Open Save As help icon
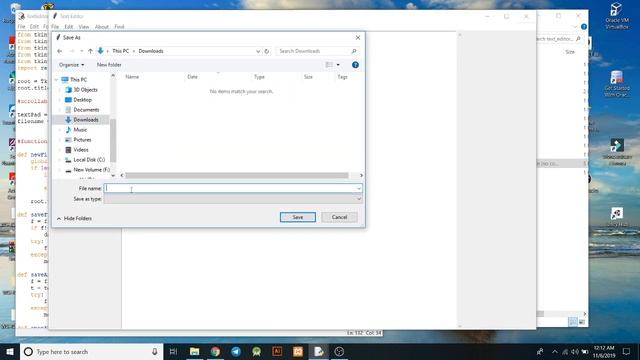This screenshot has height=360, width=640. 355,65
